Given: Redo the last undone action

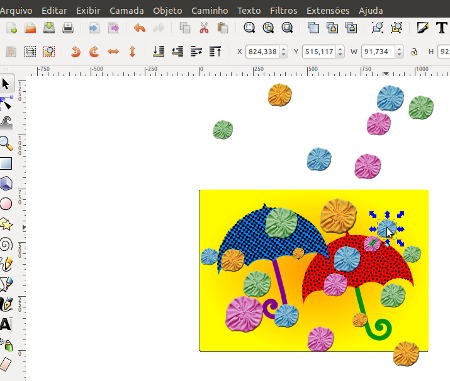Looking at the screenshot, I should pyautogui.click(x=159, y=28).
